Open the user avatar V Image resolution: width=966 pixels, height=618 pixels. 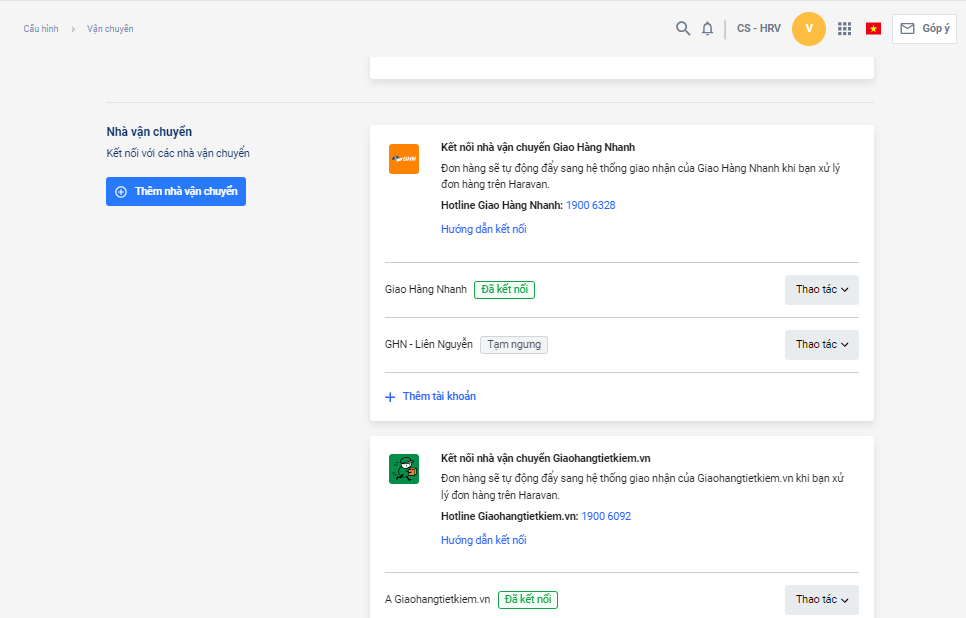click(x=808, y=29)
